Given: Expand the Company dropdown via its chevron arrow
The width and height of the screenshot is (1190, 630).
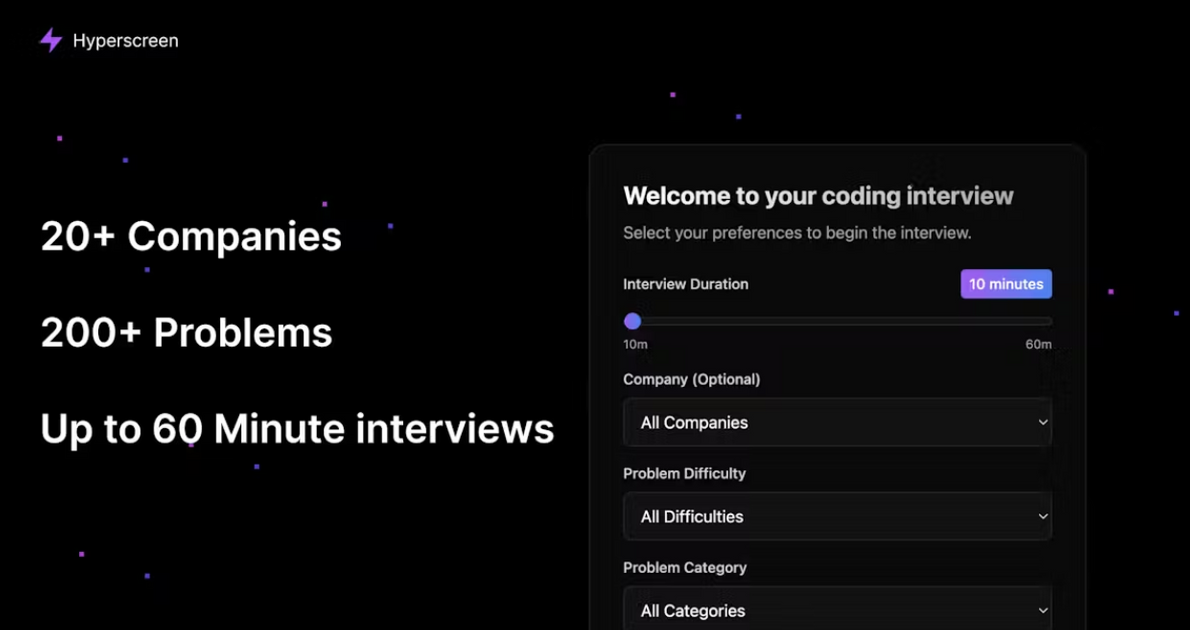Looking at the screenshot, I should [1042, 422].
